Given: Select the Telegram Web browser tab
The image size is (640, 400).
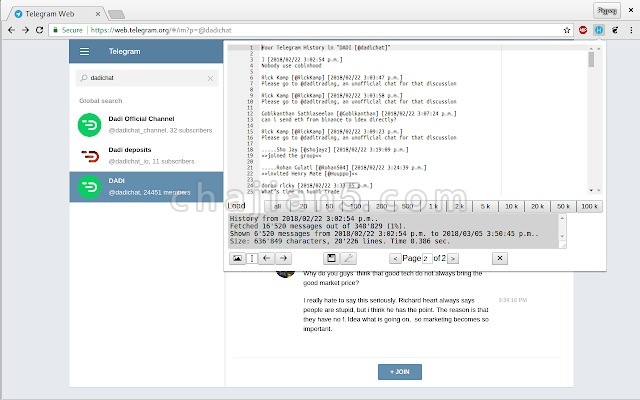Looking at the screenshot, I should pos(56,14).
